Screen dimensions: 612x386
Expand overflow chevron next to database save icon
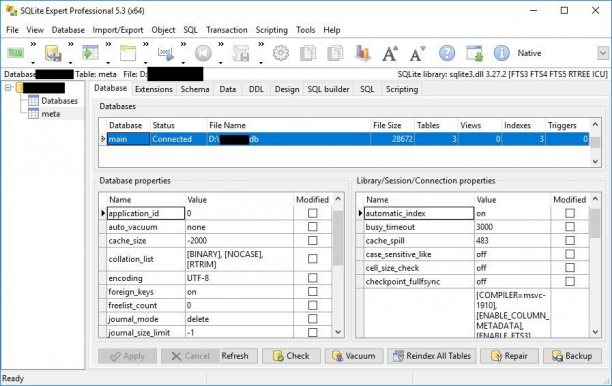click(x=71, y=44)
